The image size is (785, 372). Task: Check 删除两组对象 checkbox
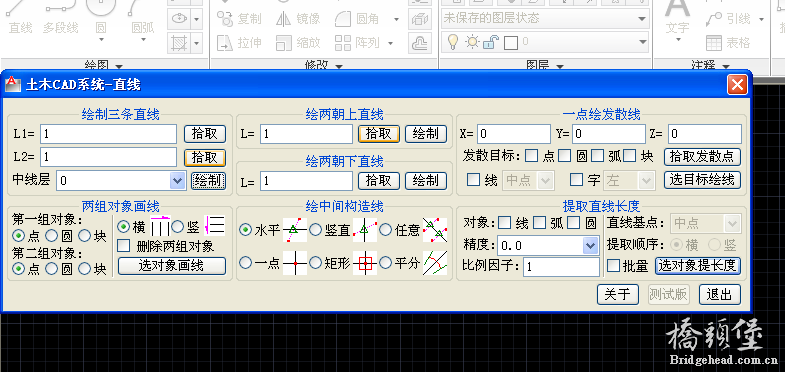point(123,246)
